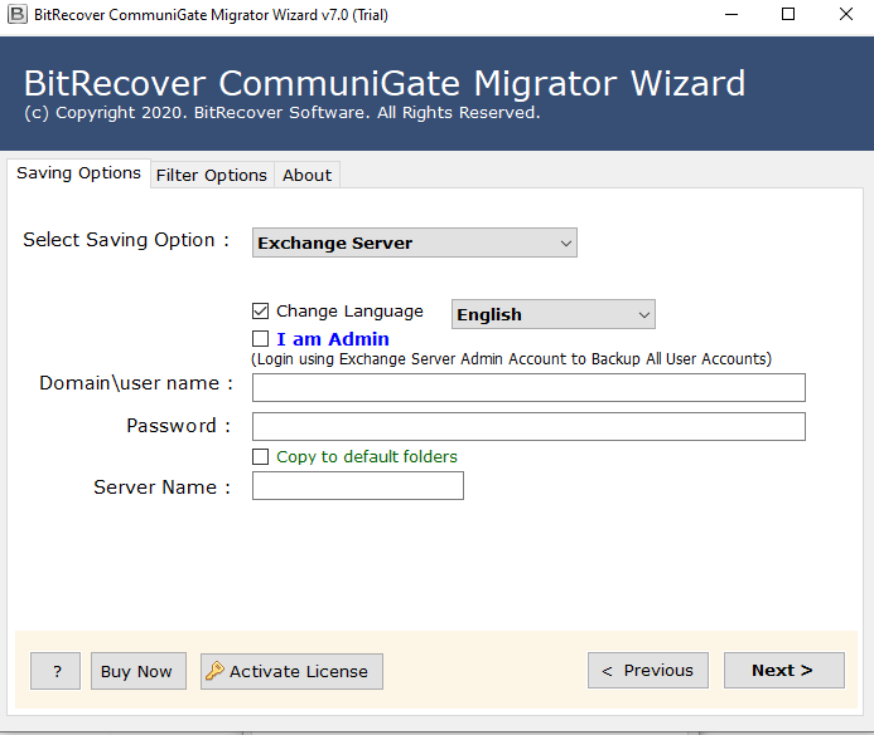
Task: Switch to the Filter Options tab
Action: click(211, 175)
